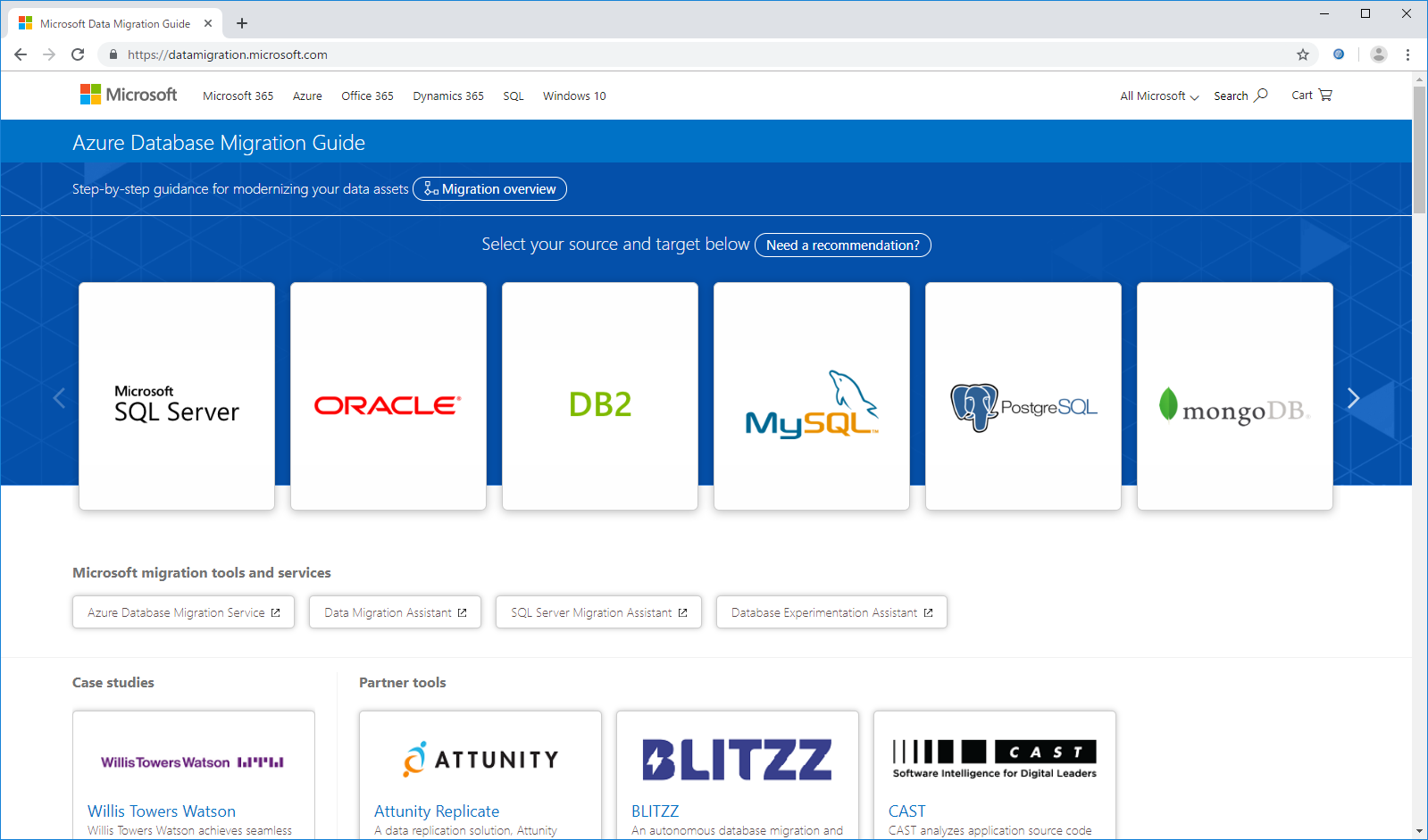
Task: View the site security lock icon
Action: (x=113, y=54)
